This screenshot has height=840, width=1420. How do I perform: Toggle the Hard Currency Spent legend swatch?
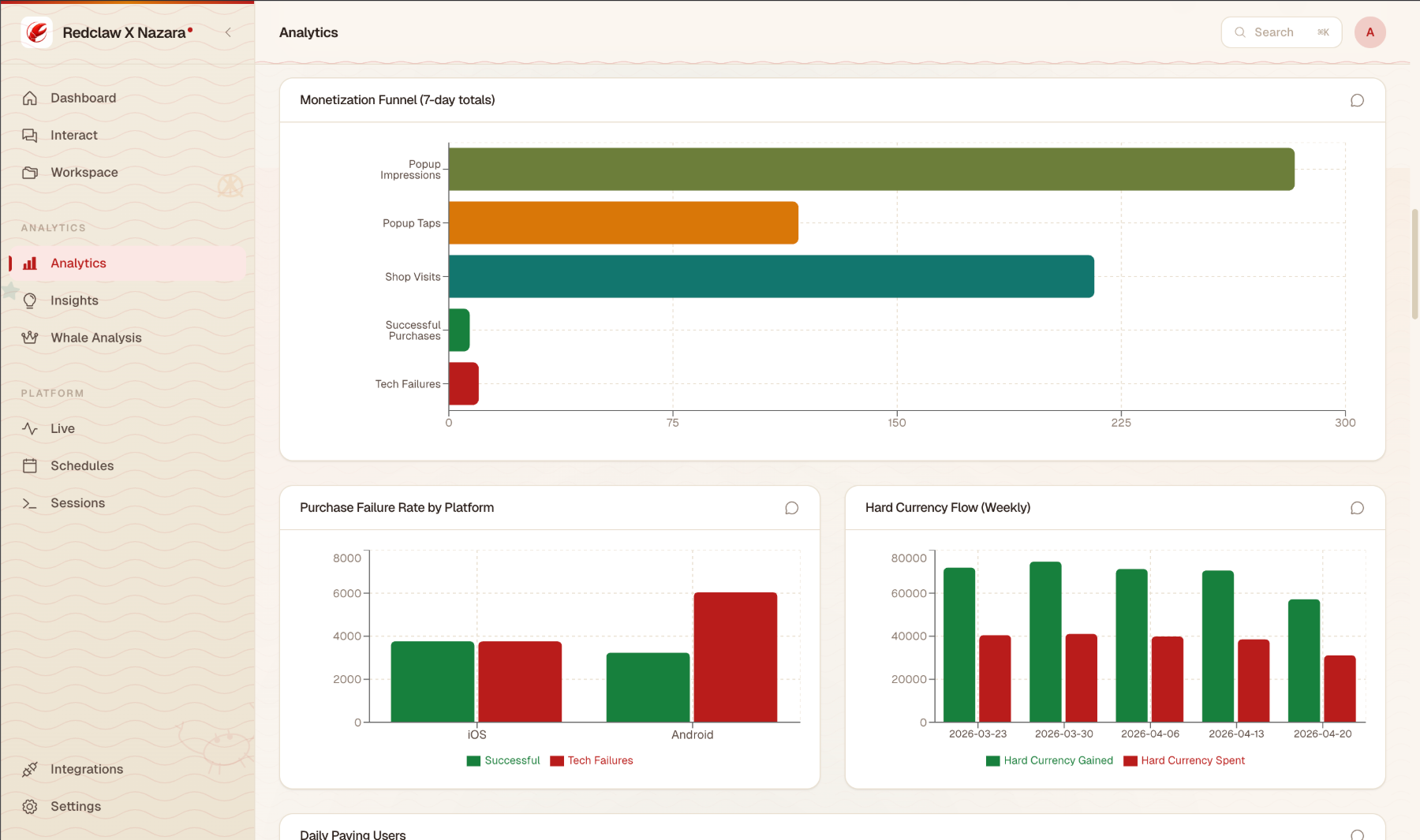click(1130, 761)
